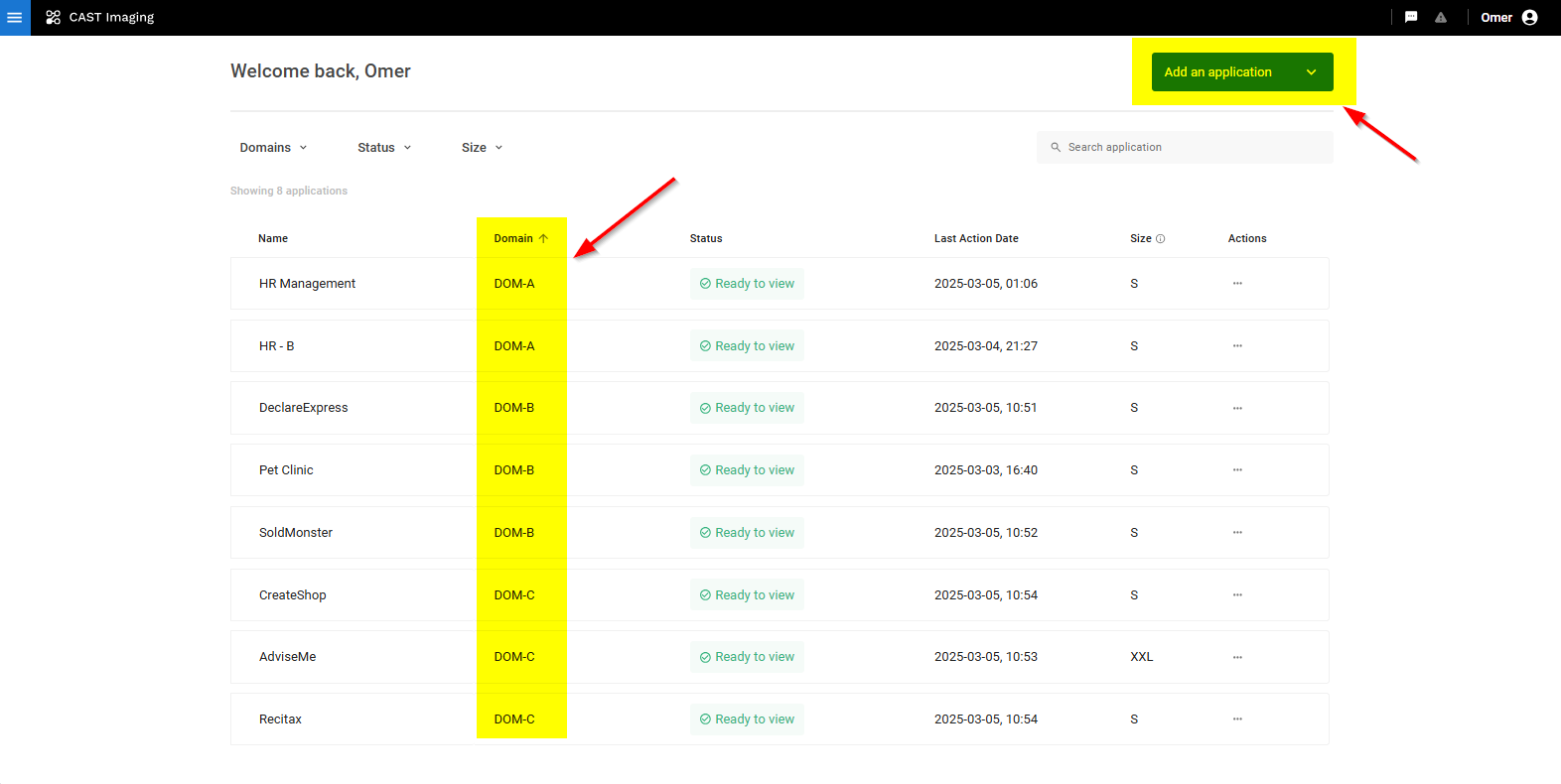The height and width of the screenshot is (784, 1561).
Task: Expand the Size filter dropdown
Action: 482,148
